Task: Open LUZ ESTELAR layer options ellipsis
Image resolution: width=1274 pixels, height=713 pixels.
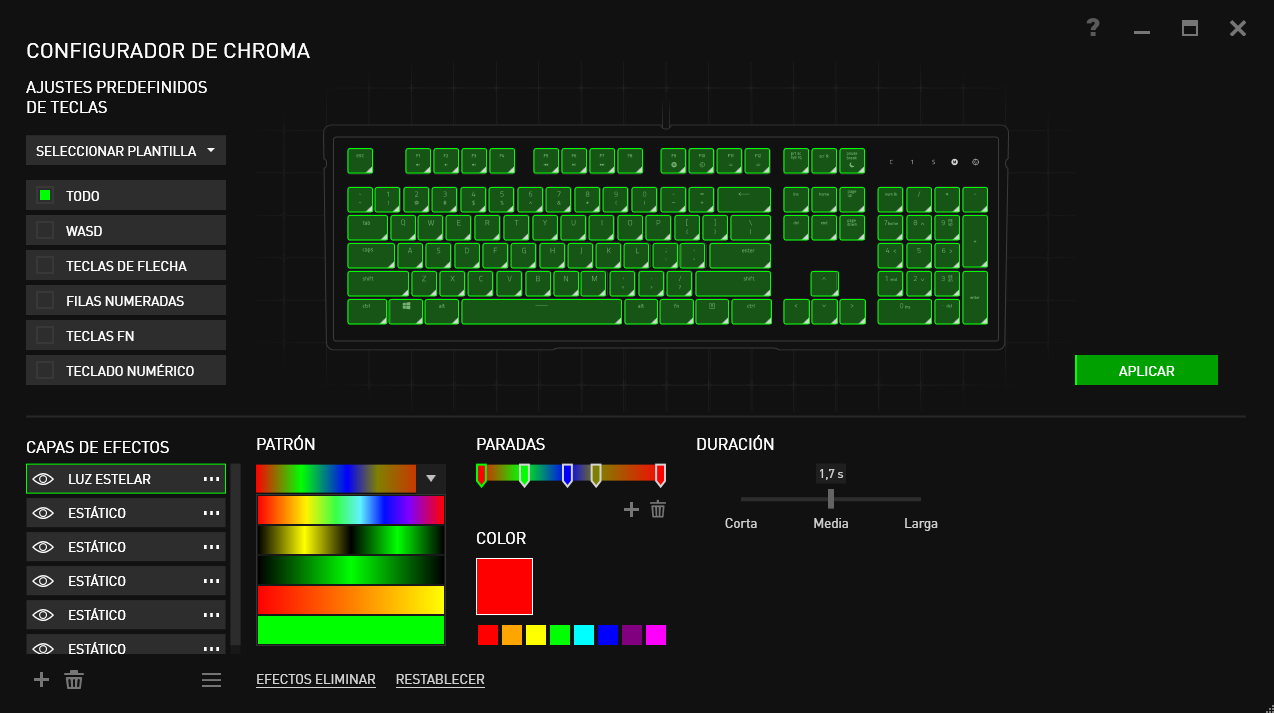Action: 211,479
